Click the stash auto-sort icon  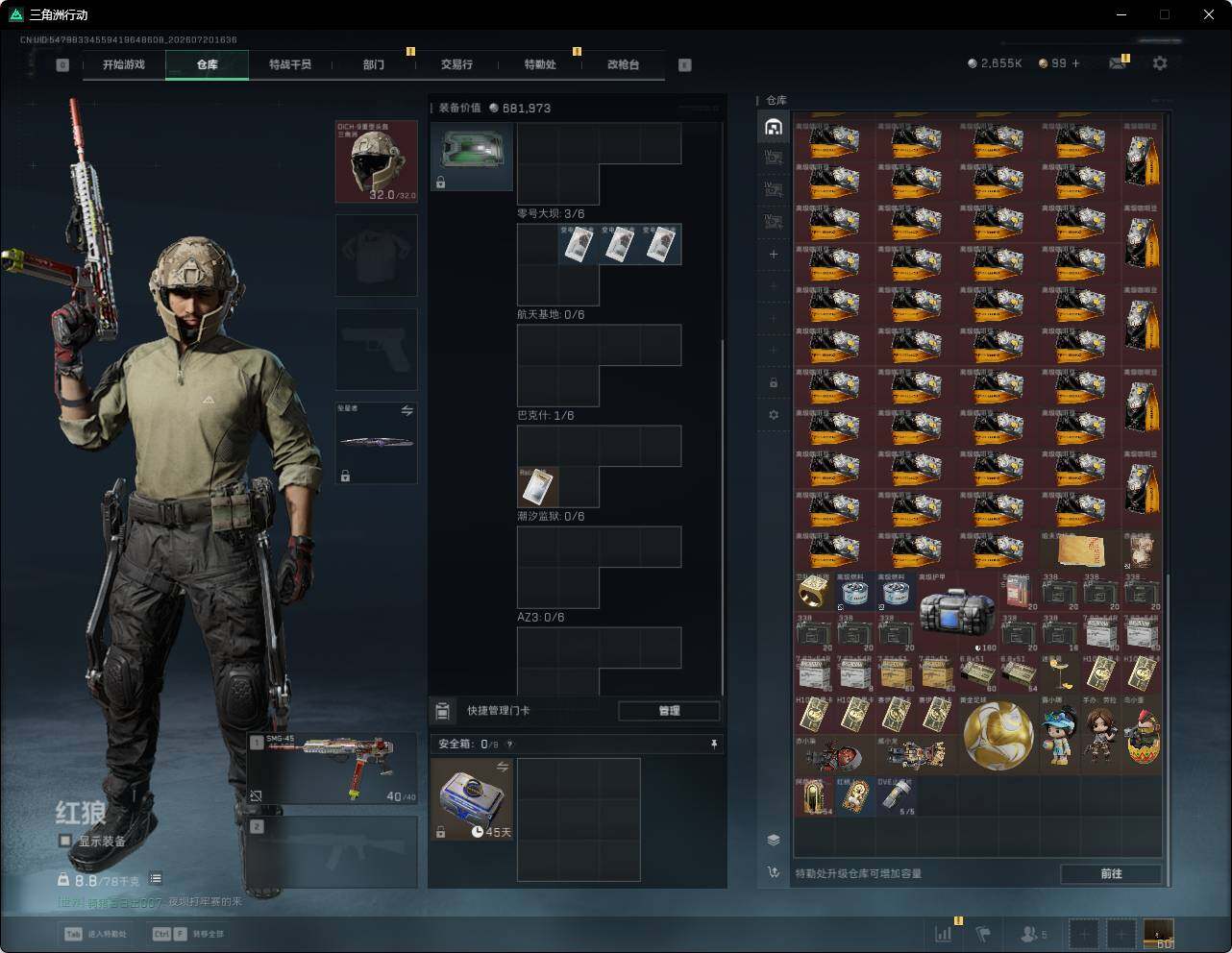774,872
